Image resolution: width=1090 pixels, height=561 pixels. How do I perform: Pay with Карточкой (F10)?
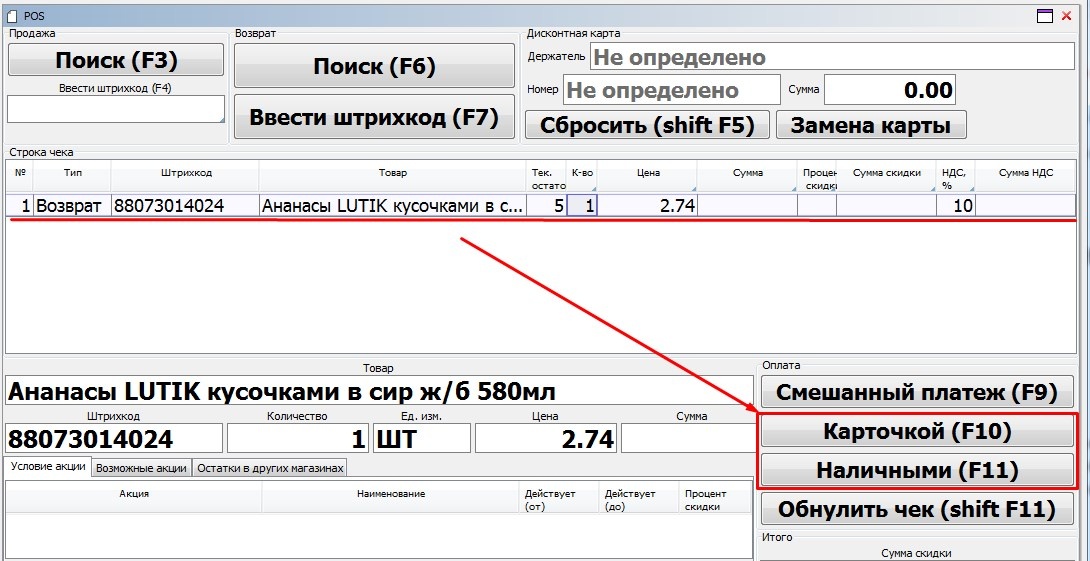pos(917,432)
